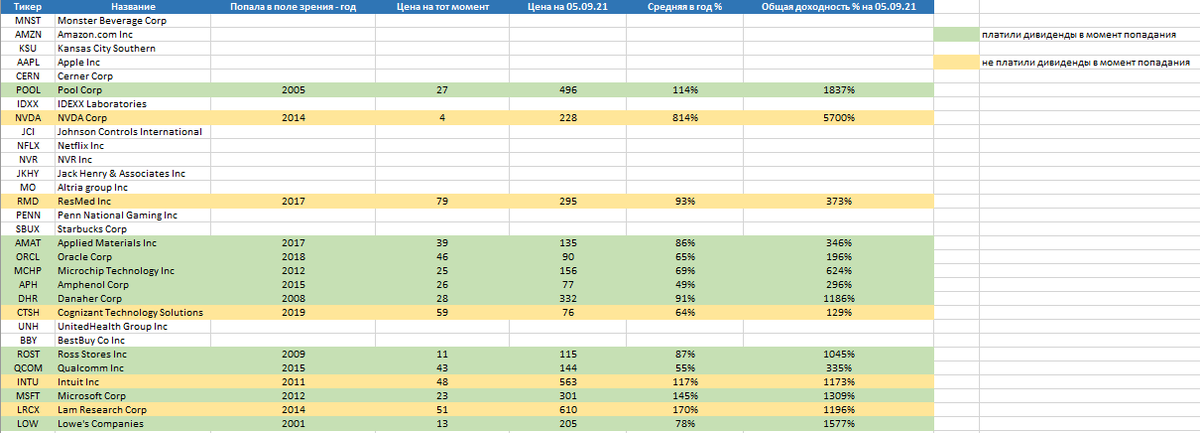Select 'Общая доходность % на 05.09.21' header

pyautogui.click(x=839, y=6)
